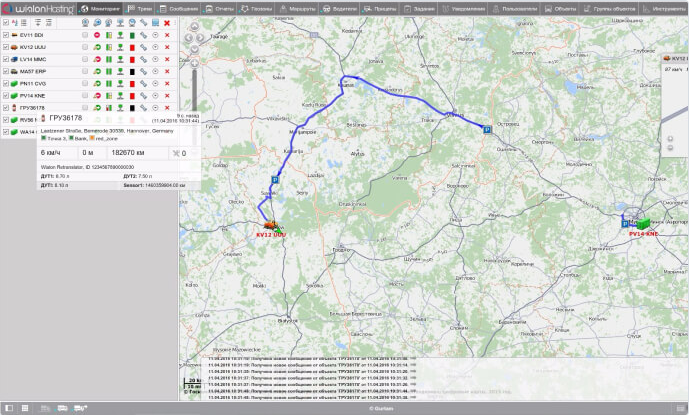Open the Объекты tab
The height and width of the screenshot is (415, 690).
click(x=561, y=9)
